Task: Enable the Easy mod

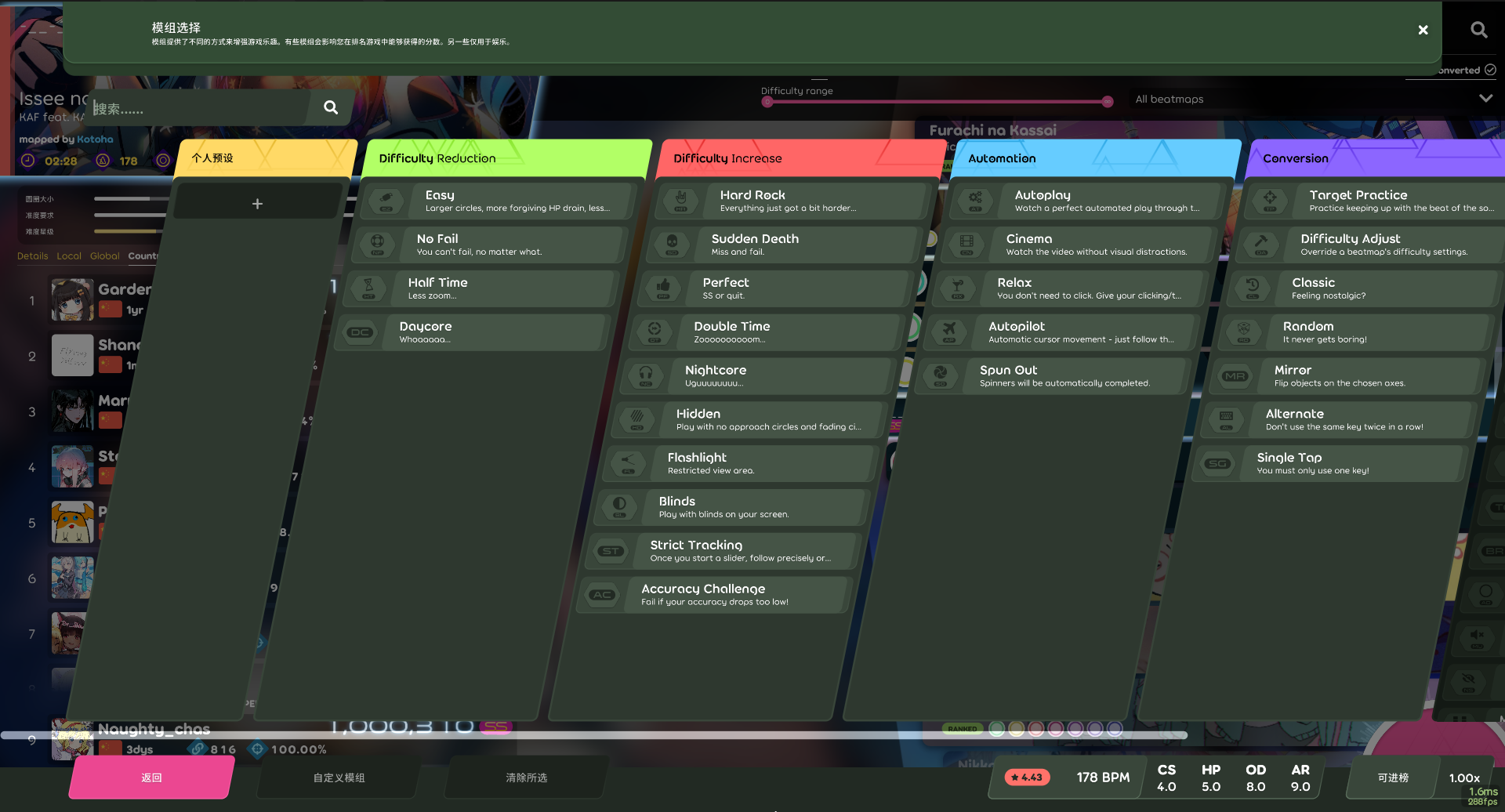Action: coord(497,201)
